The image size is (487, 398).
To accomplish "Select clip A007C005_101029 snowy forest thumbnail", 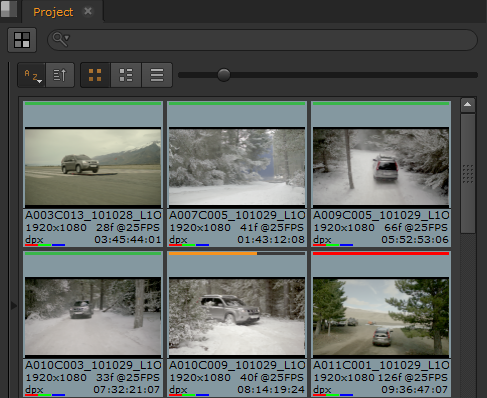I will point(237,167).
